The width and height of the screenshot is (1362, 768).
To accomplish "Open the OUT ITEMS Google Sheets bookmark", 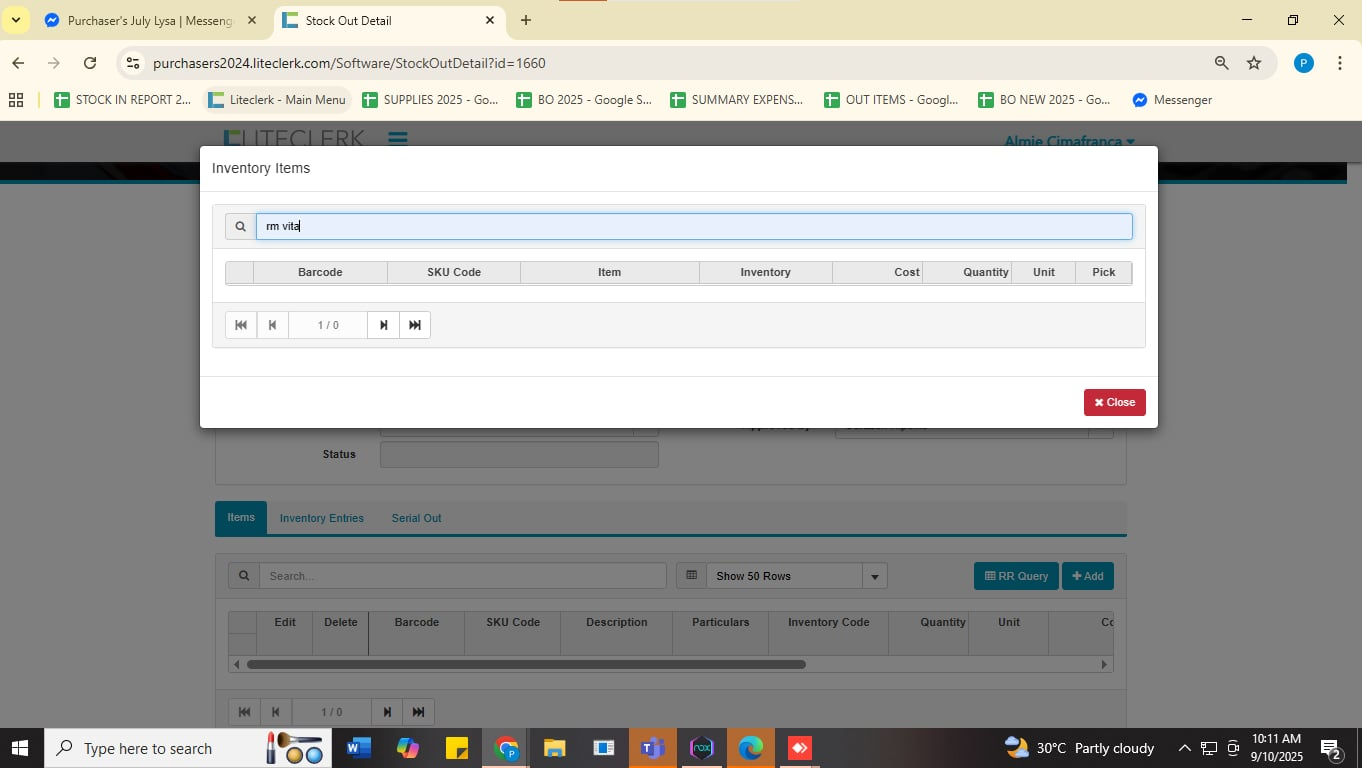I will [891, 100].
